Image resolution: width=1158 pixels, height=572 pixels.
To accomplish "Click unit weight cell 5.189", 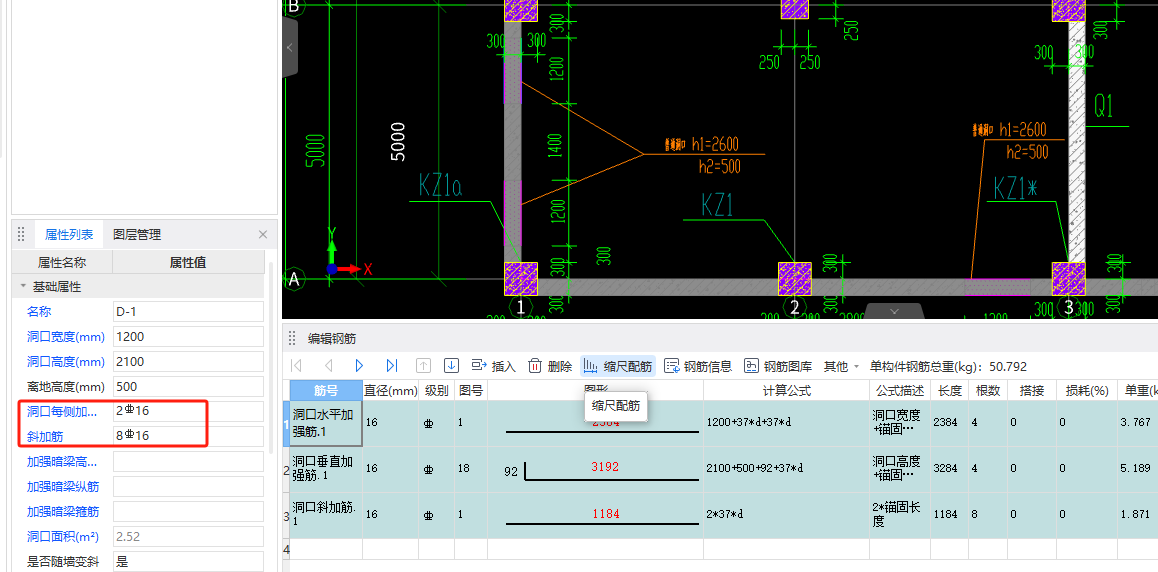I will (x=1135, y=469).
